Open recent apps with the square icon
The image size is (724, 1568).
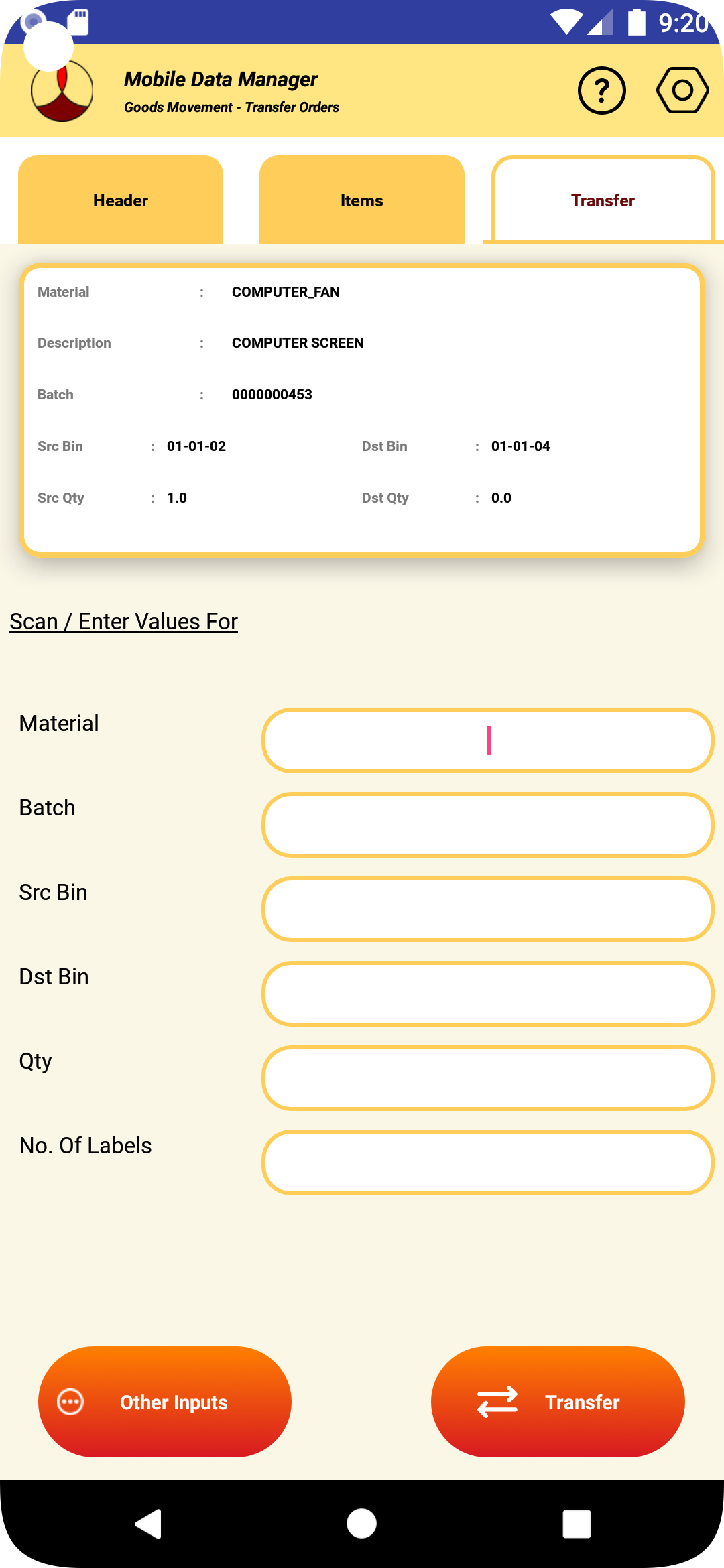pos(576,1524)
